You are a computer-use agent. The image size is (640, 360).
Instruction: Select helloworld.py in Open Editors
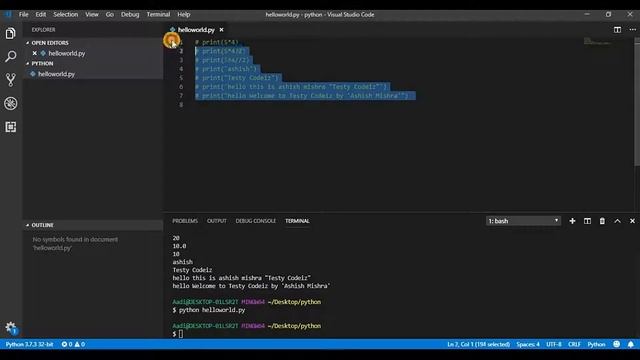pos(67,53)
